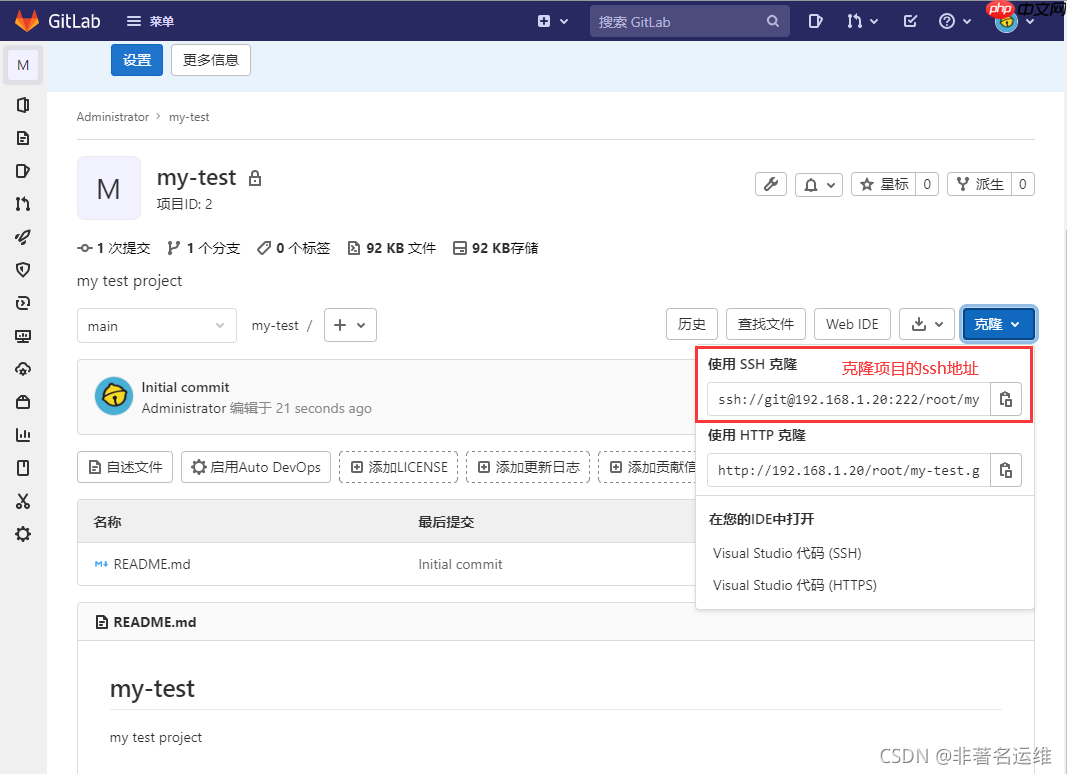
Task: Expand the main branch selector
Action: point(156,325)
